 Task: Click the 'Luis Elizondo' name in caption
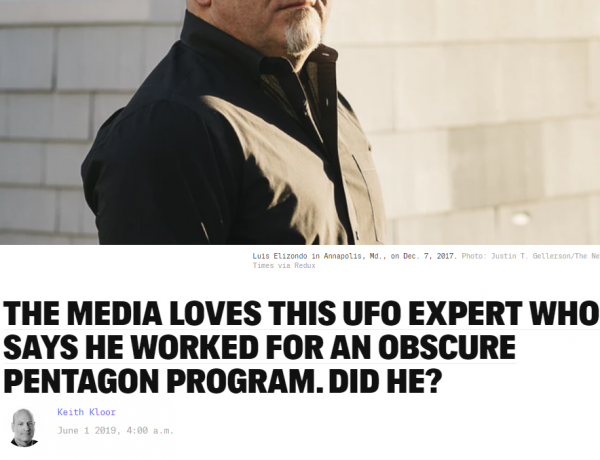[280, 256]
